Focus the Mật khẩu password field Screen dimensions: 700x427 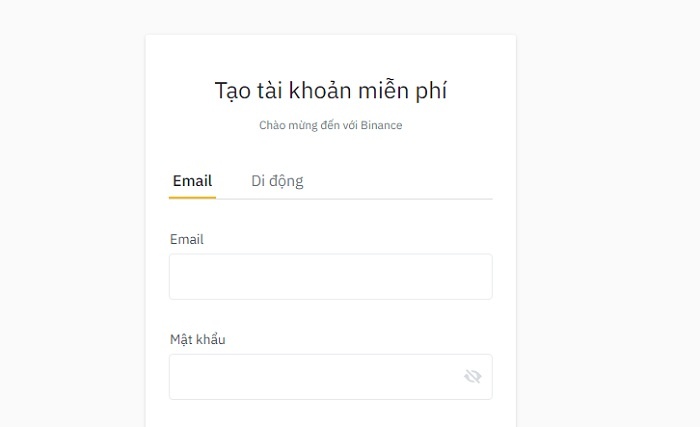[x=331, y=377]
